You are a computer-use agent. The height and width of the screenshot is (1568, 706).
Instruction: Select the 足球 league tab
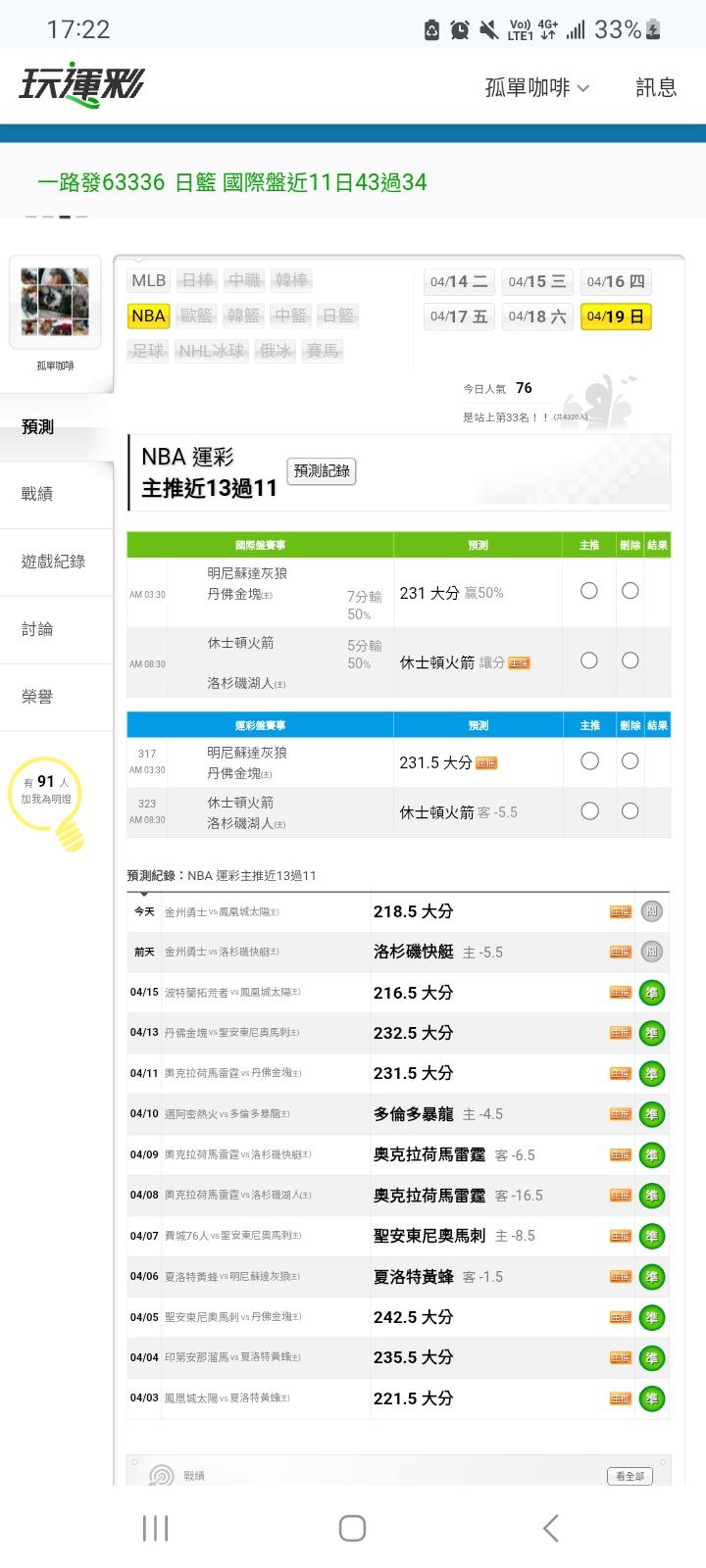[x=148, y=351]
